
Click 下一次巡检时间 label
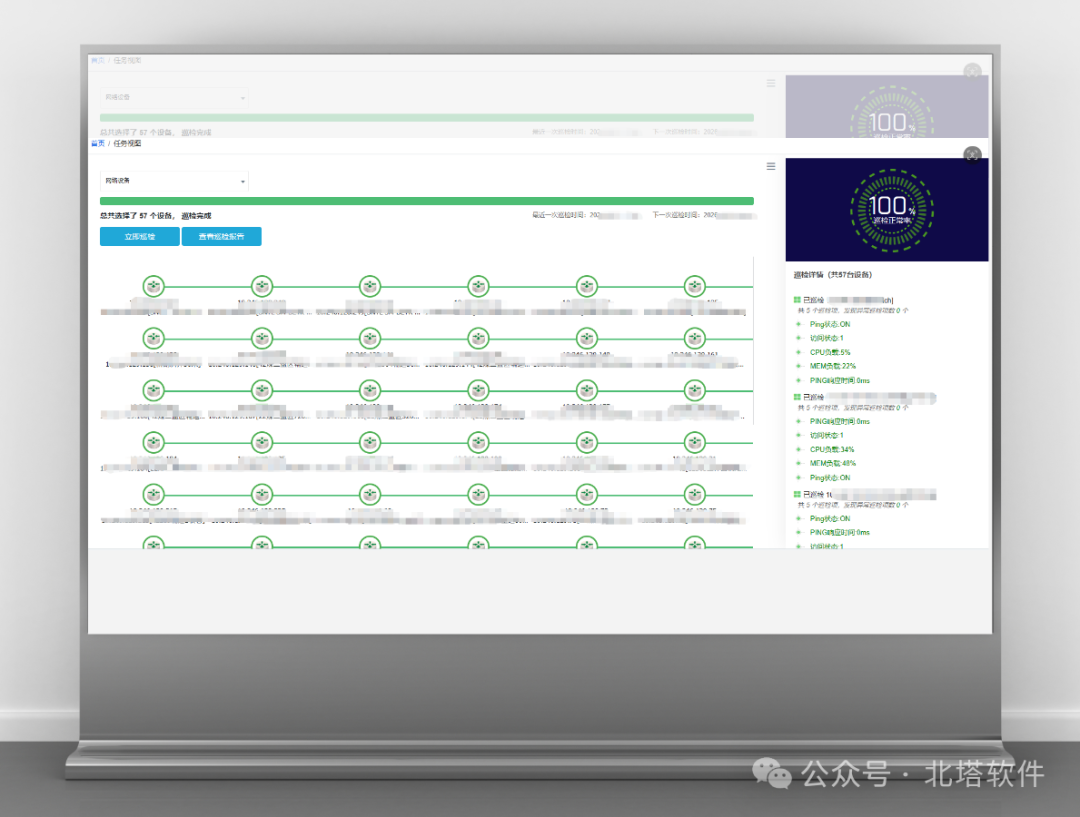tap(677, 215)
